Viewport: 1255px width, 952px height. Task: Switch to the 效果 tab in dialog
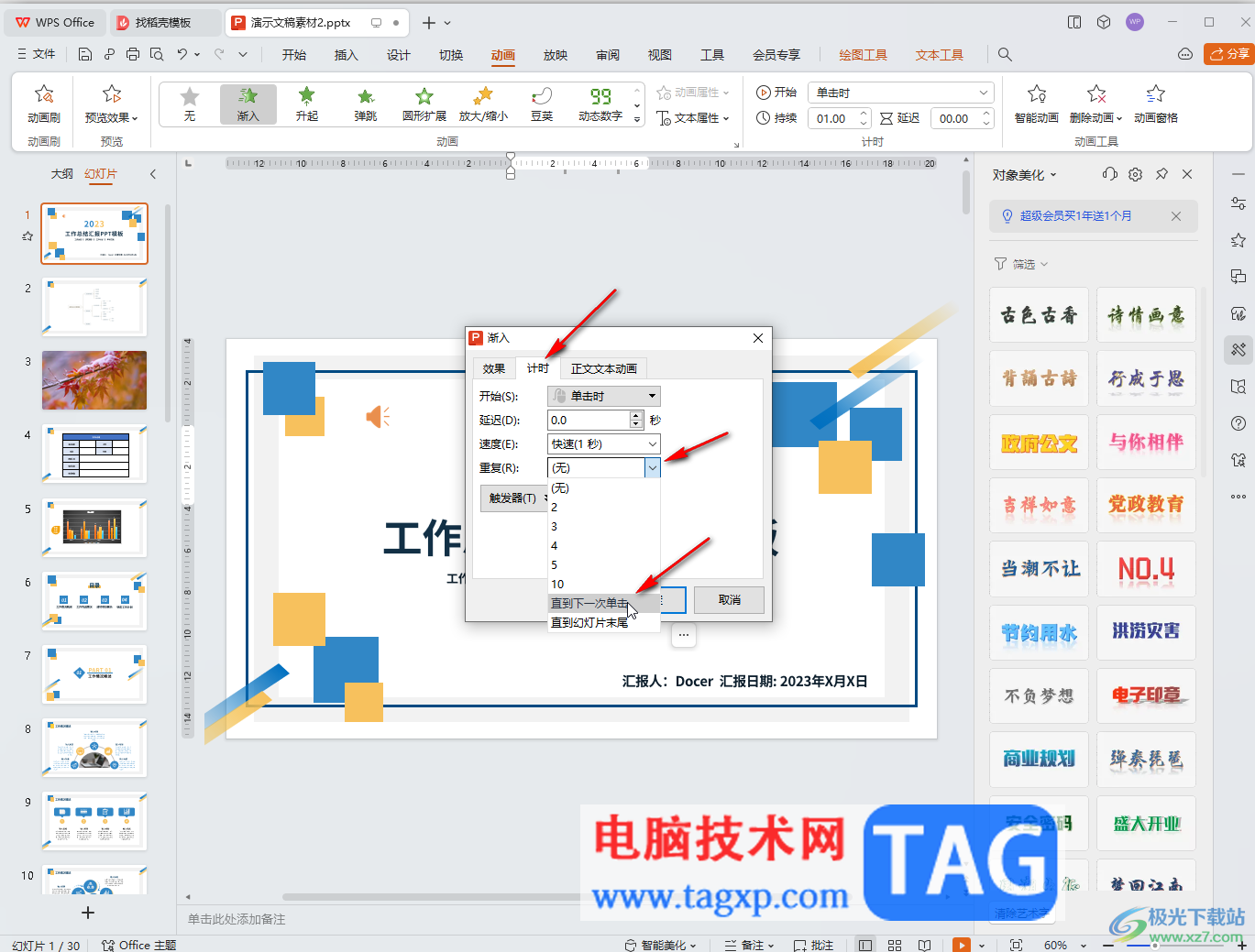(494, 368)
